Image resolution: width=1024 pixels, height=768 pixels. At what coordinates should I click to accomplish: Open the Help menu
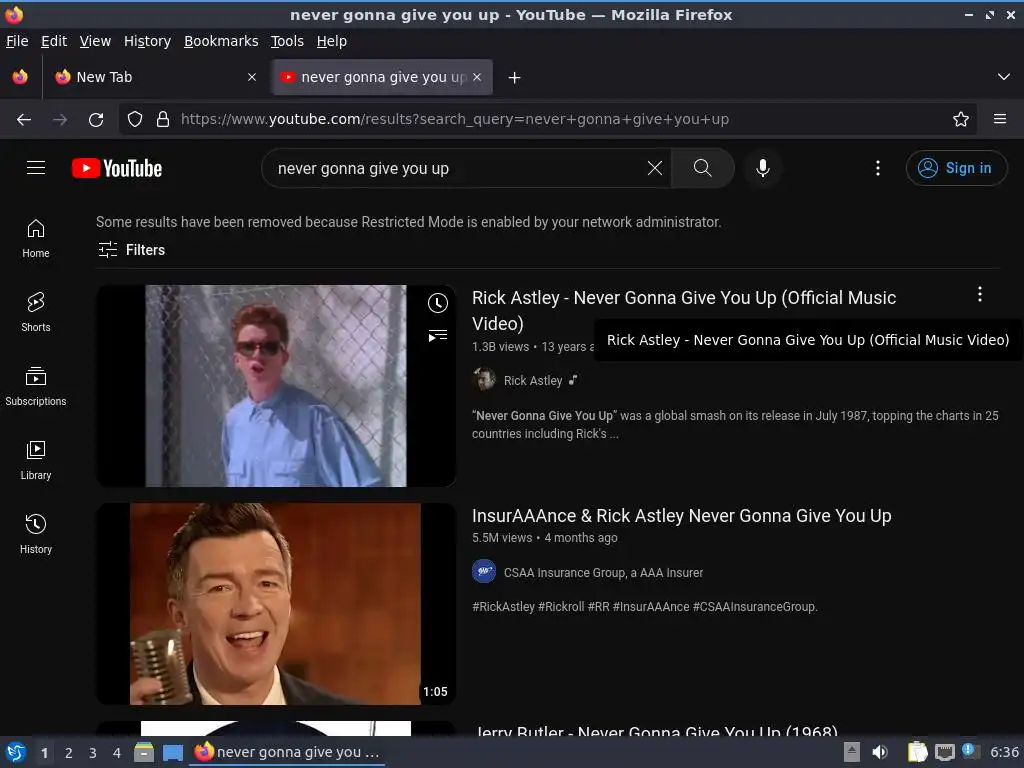coord(332,41)
